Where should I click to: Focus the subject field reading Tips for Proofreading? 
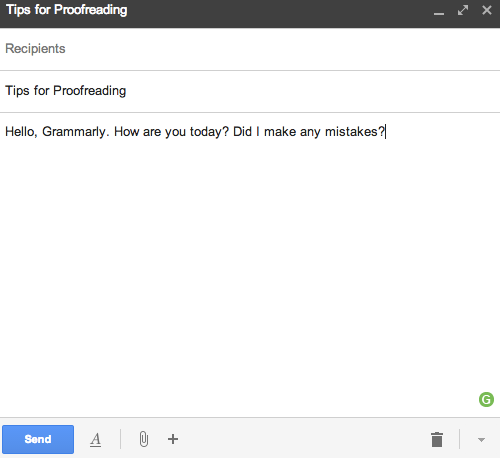(x=250, y=91)
